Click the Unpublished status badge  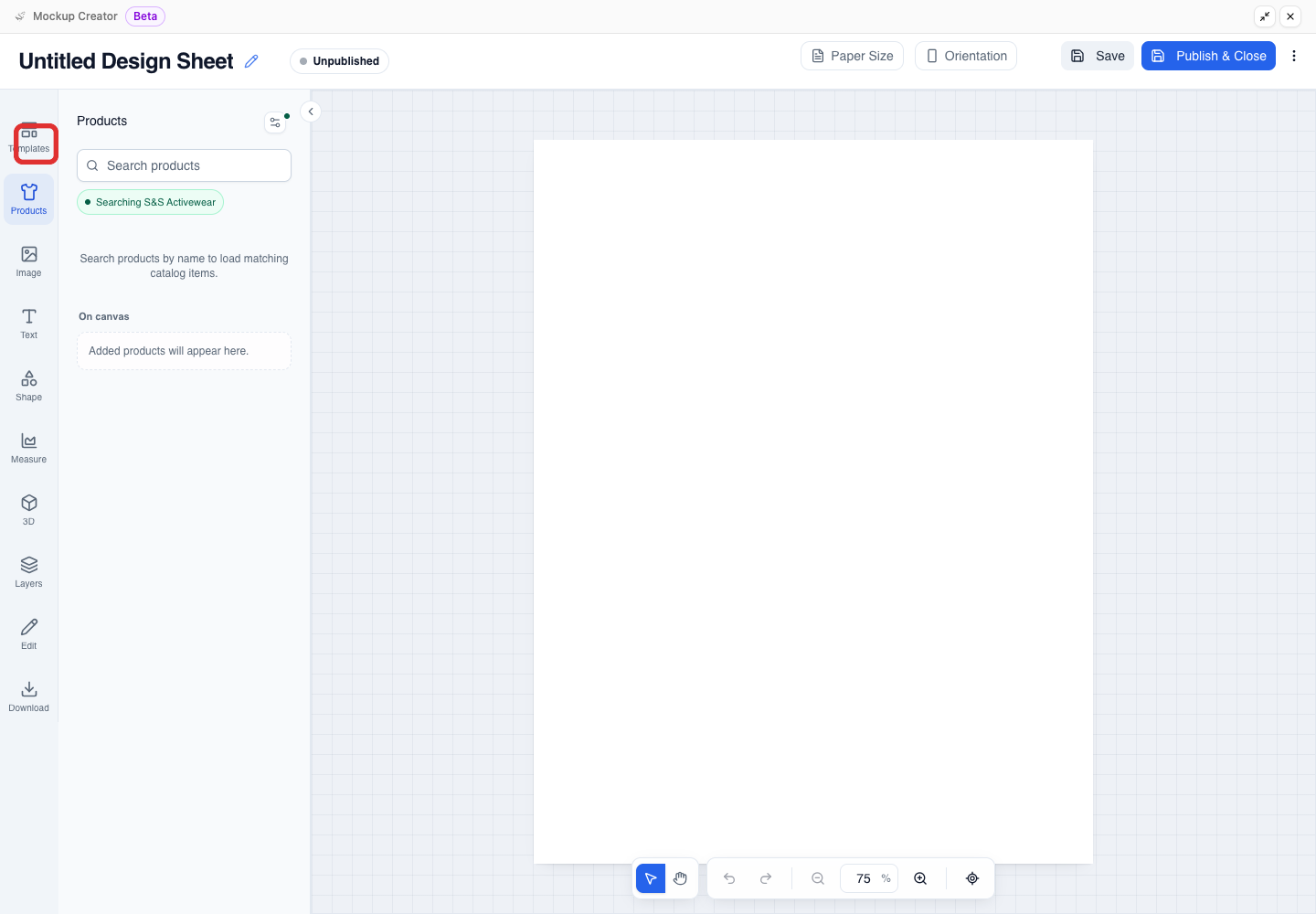pyautogui.click(x=339, y=61)
